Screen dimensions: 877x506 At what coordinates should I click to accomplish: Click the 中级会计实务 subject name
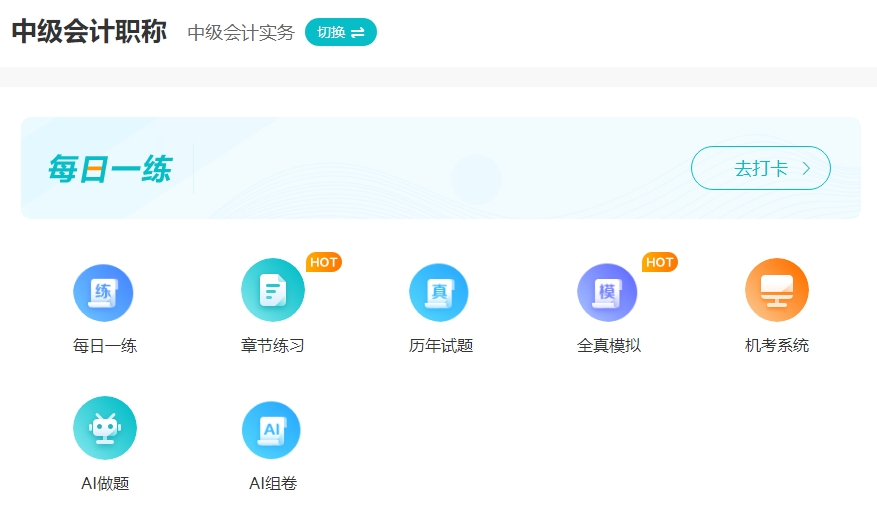pyautogui.click(x=241, y=32)
